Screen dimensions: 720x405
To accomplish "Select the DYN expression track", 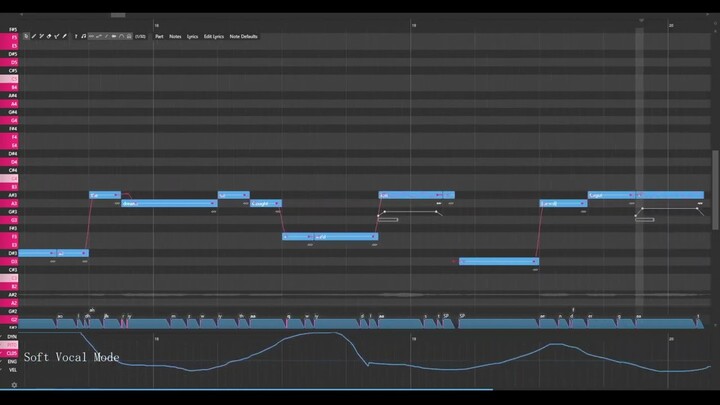I will click(11, 337).
